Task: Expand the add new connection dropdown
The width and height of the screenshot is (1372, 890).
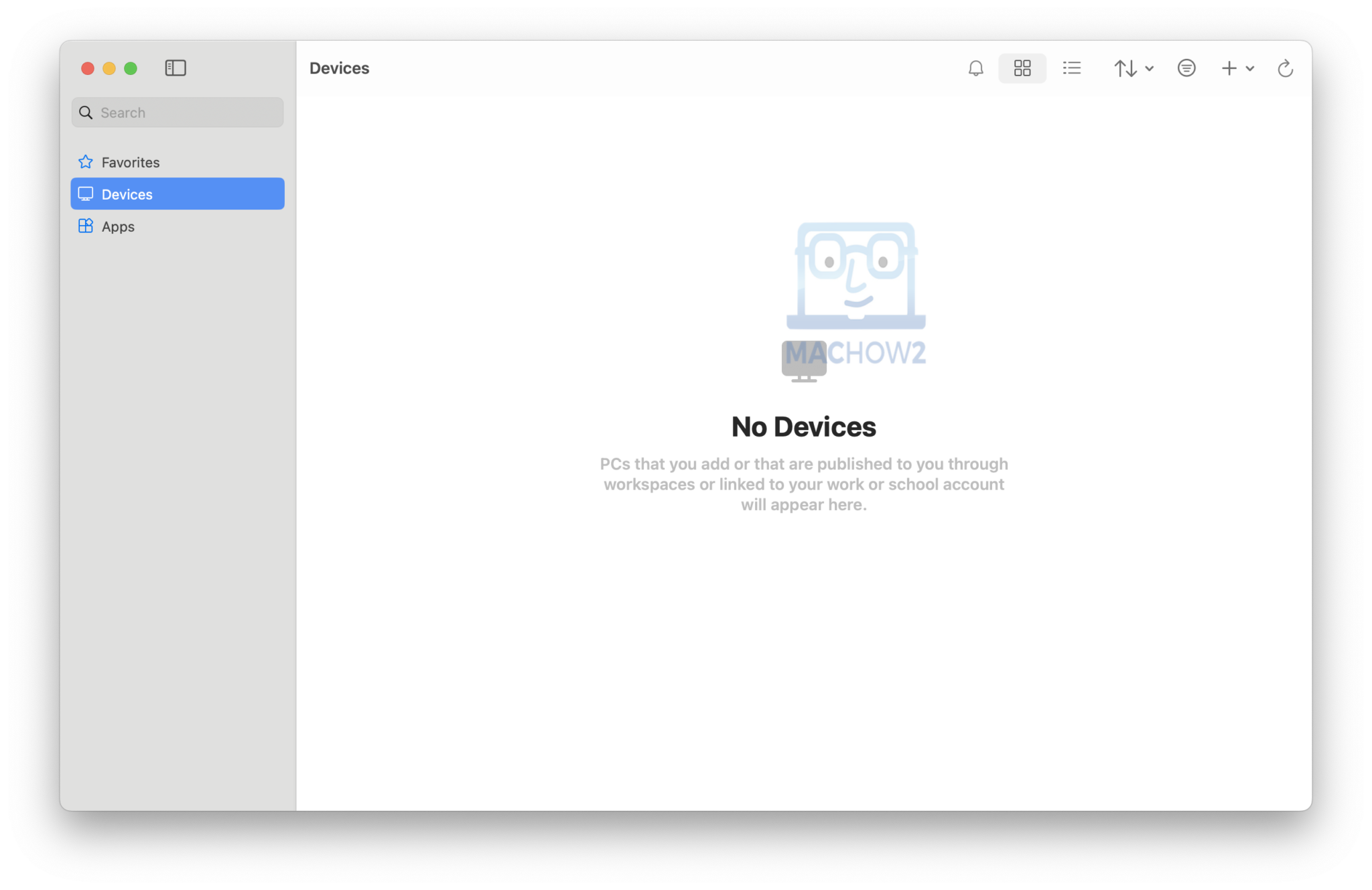Action: 1250,68
